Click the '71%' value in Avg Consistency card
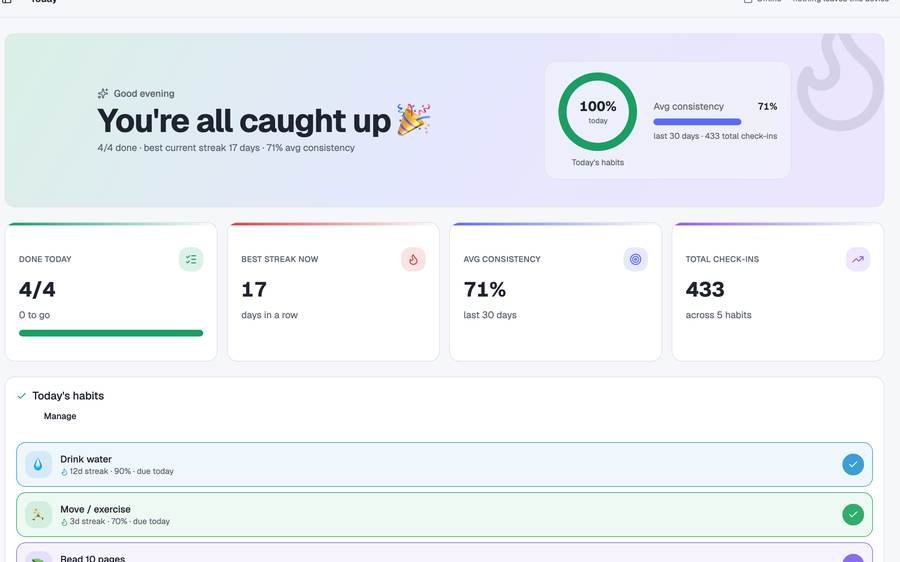900x562 pixels. click(484, 289)
